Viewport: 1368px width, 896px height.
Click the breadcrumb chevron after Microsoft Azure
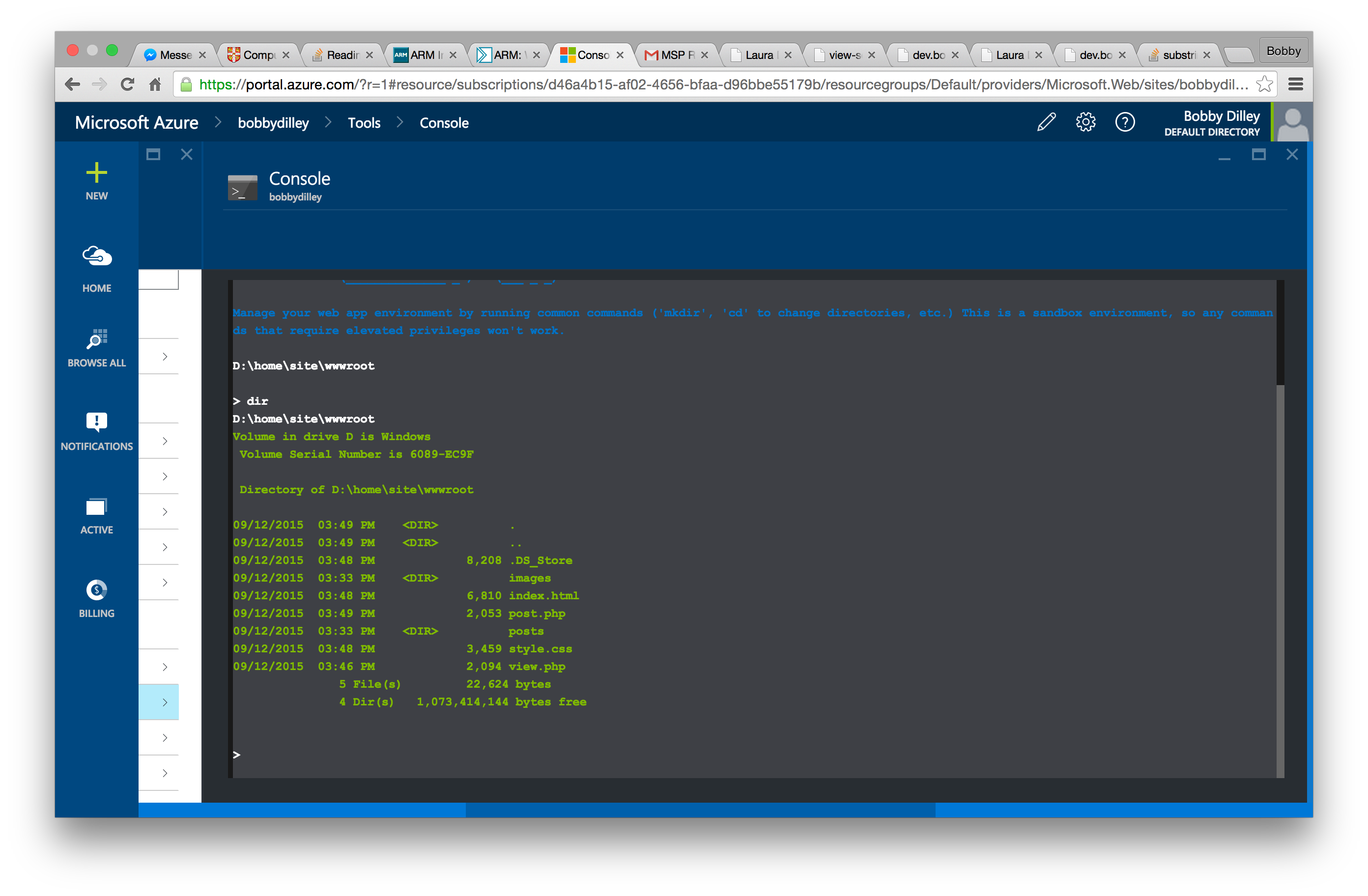click(218, 122)
